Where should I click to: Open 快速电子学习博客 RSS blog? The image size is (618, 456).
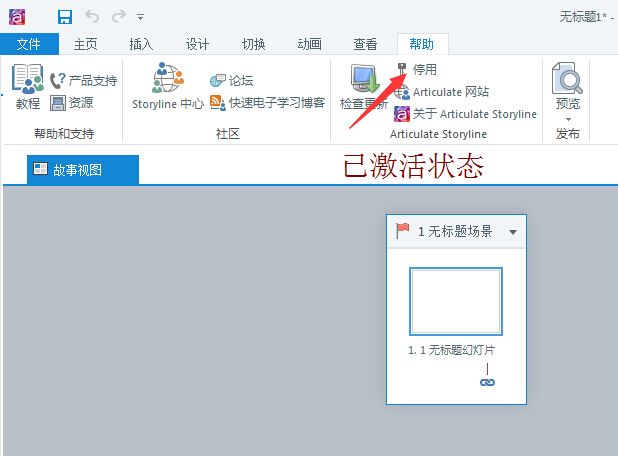(x=268, y=103)
